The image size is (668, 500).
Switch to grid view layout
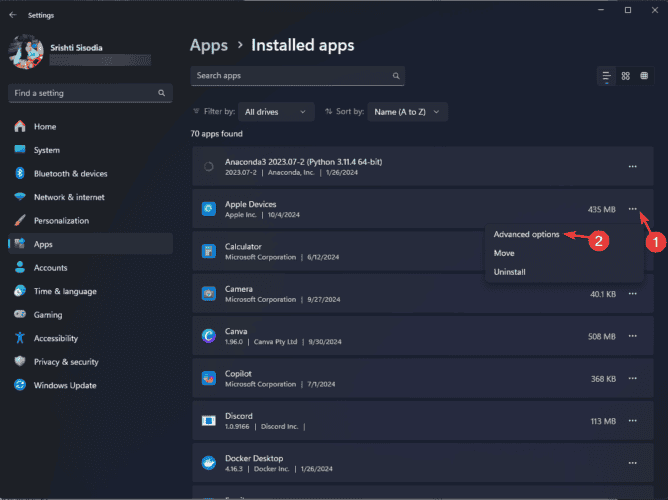(625, 76)
